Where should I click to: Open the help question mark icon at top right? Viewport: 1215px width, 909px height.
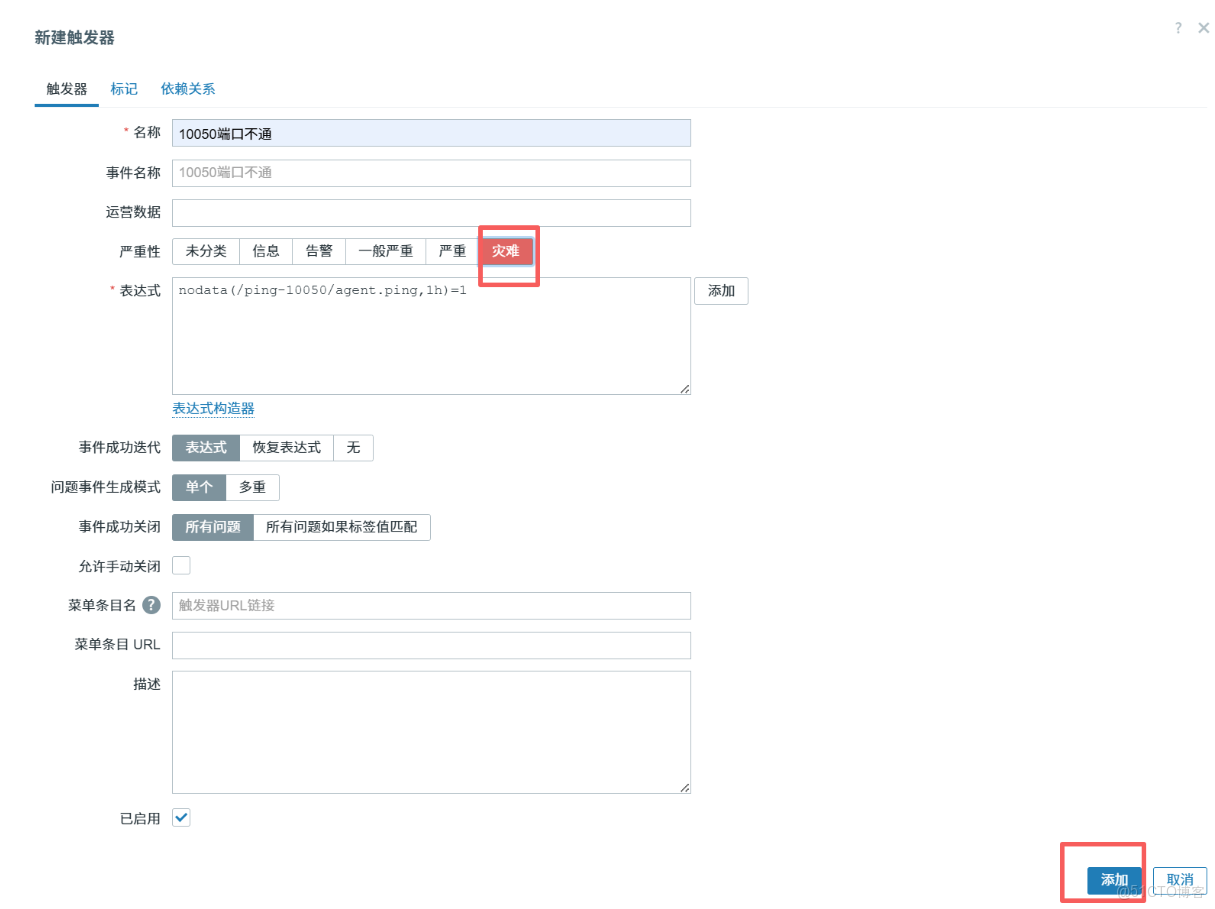click(x=1179, y=28)
